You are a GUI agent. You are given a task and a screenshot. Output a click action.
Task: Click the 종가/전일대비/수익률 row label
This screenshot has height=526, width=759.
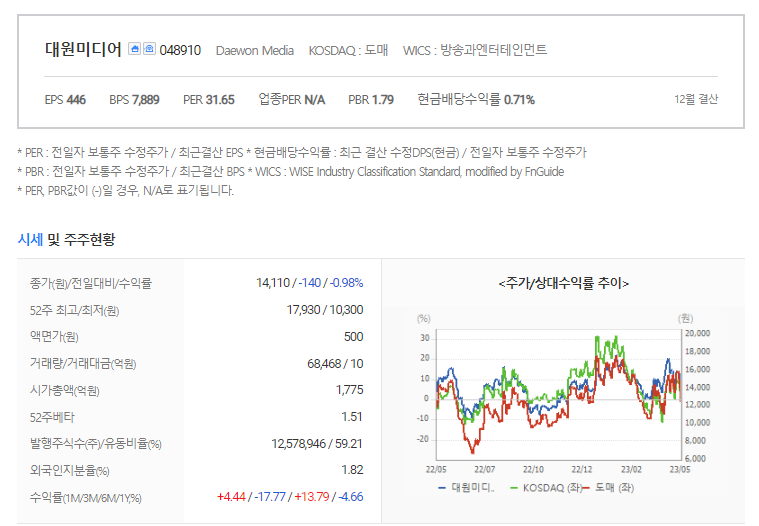pos(91,283)
